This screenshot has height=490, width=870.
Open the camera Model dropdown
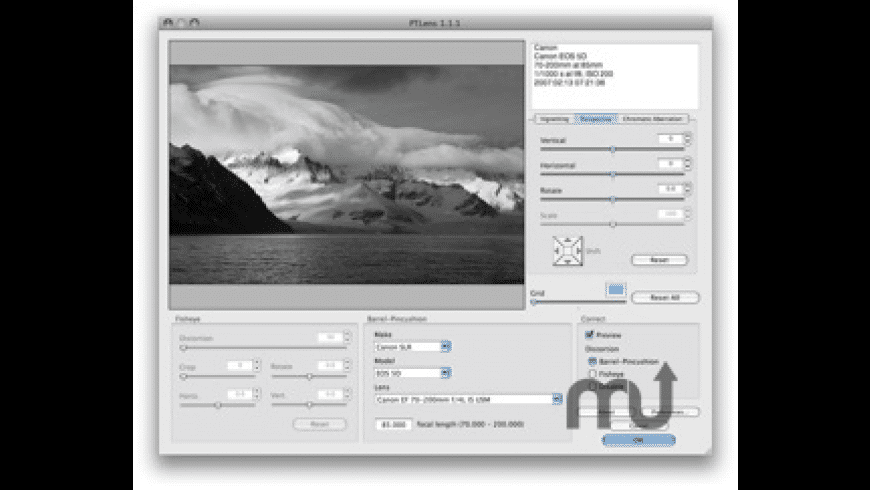413,373
